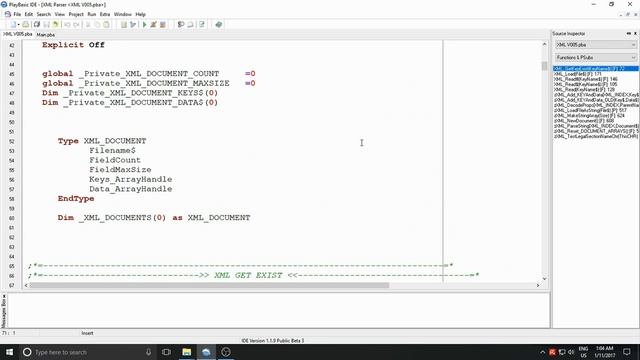Image resolution: width=640 pixels, height=360 pixels.
Task: Open the Search menu
Action: [44, 14]
